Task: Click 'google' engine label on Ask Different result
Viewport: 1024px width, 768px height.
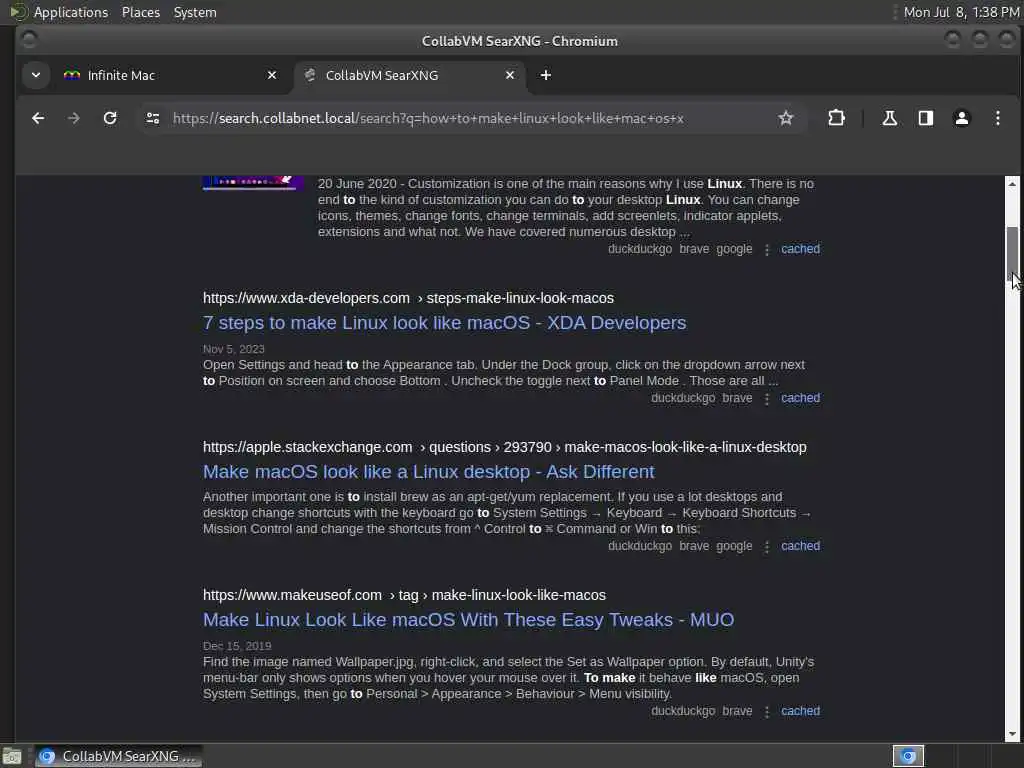Action: tap(734, 546)
